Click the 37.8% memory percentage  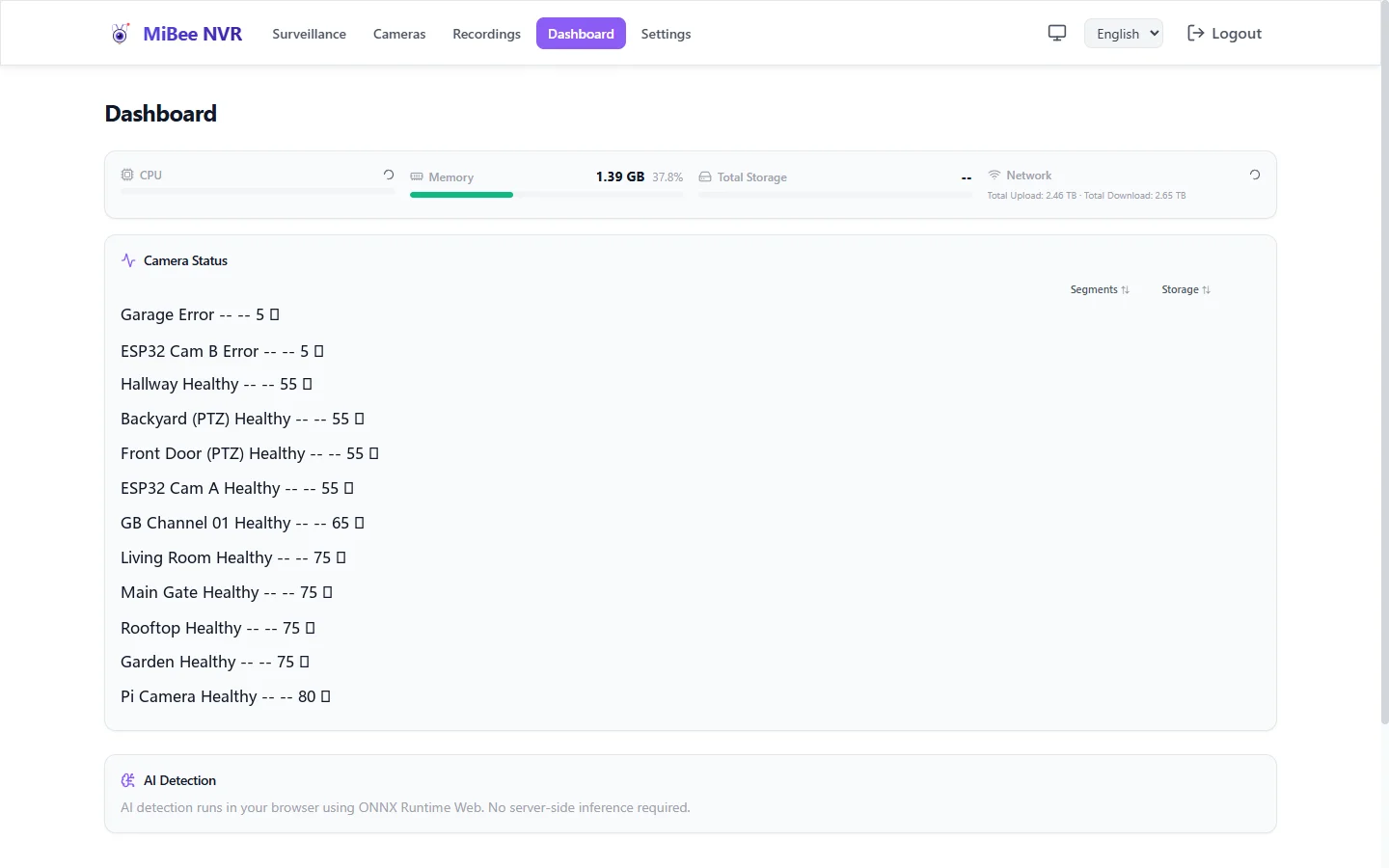667,177
